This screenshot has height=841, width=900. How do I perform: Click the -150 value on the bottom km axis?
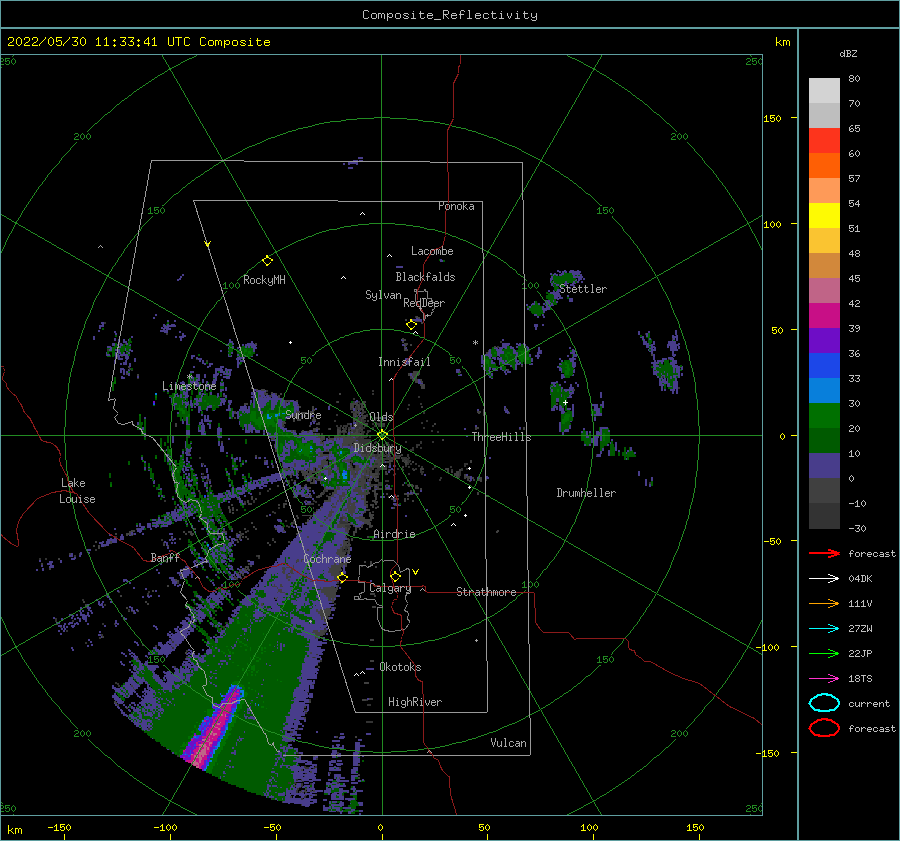59,828
